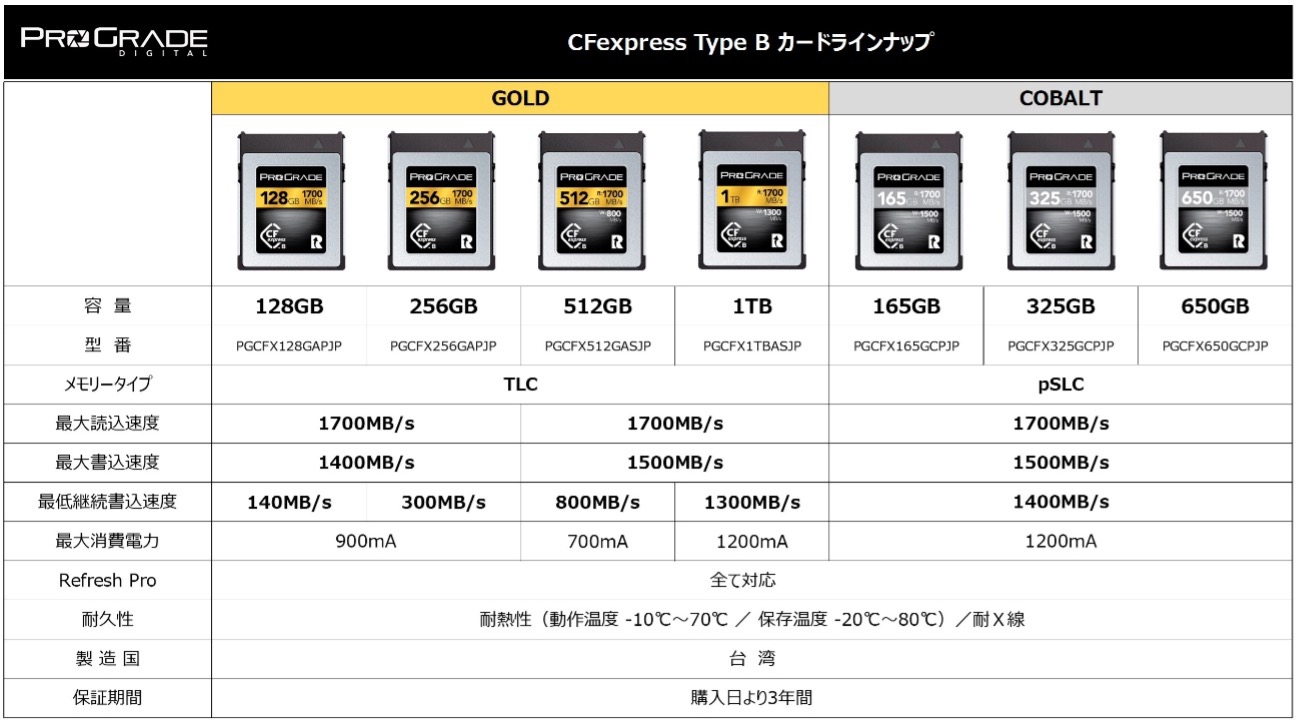Click the メモリータイプ row label
This screenshot has height=724, width=1301.
[x=107, y=385]
